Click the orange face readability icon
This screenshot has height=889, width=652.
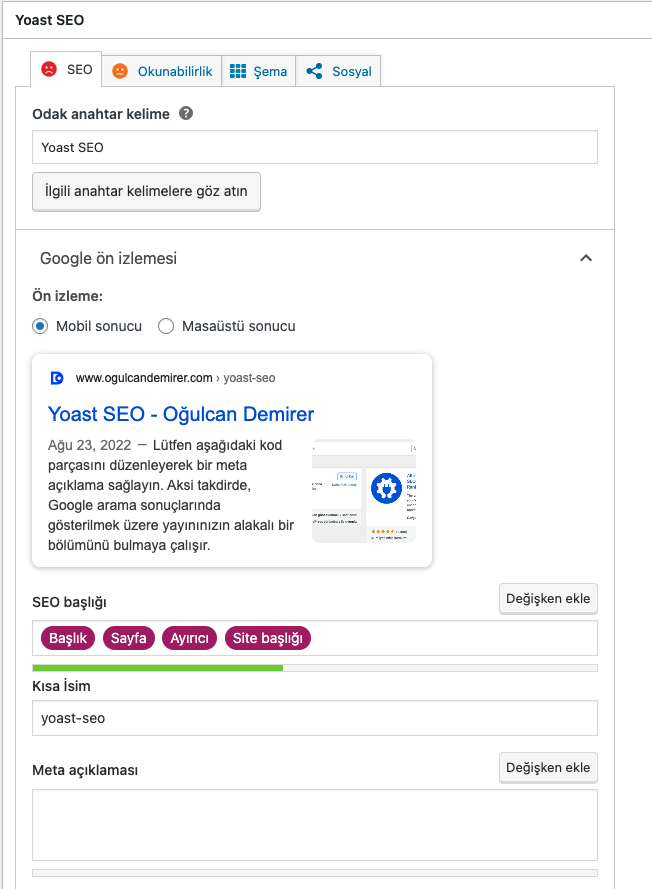point(120,71)
